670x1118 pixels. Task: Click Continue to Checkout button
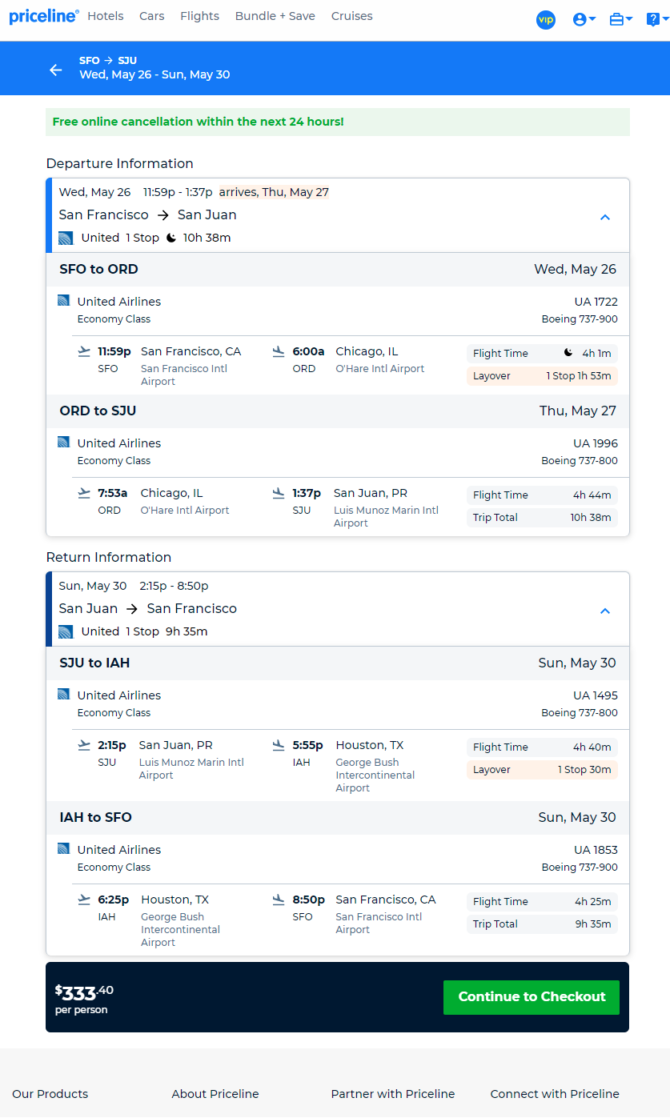tap(532, 997)
